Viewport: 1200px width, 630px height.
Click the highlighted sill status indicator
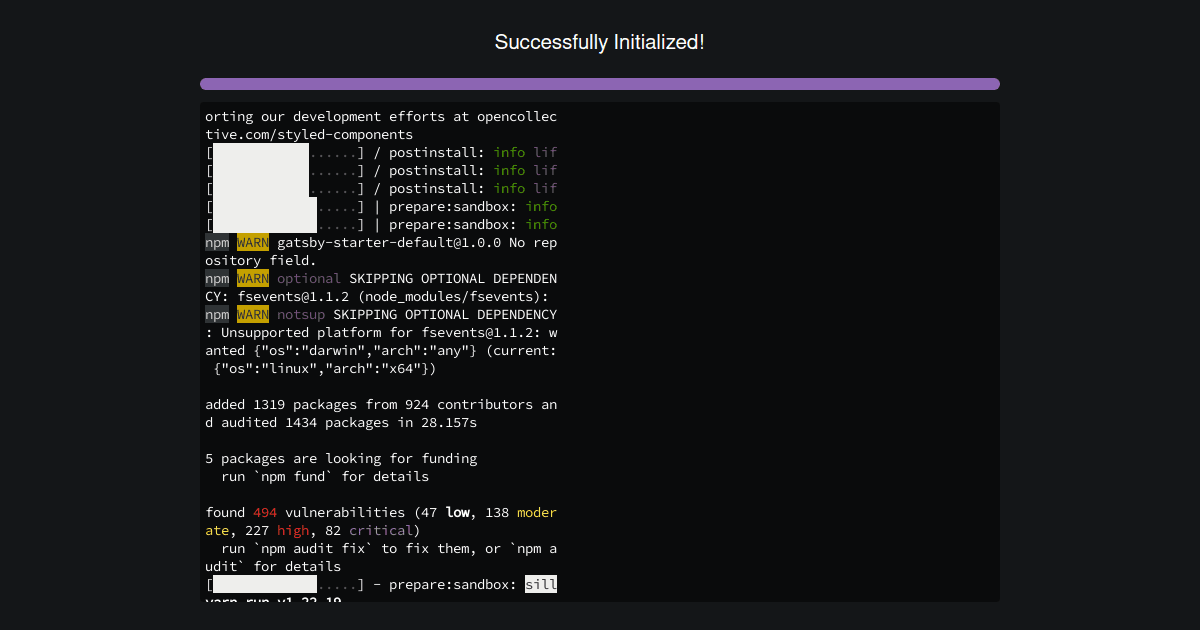pos(541,584)
